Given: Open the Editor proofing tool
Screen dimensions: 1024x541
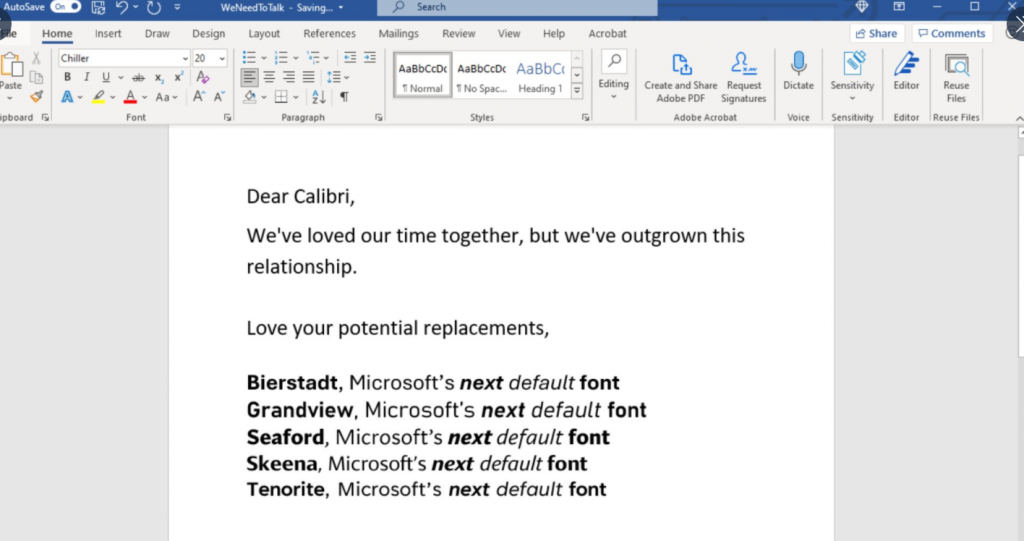Looking at the screenshot, I should click(x=906, y=71).
